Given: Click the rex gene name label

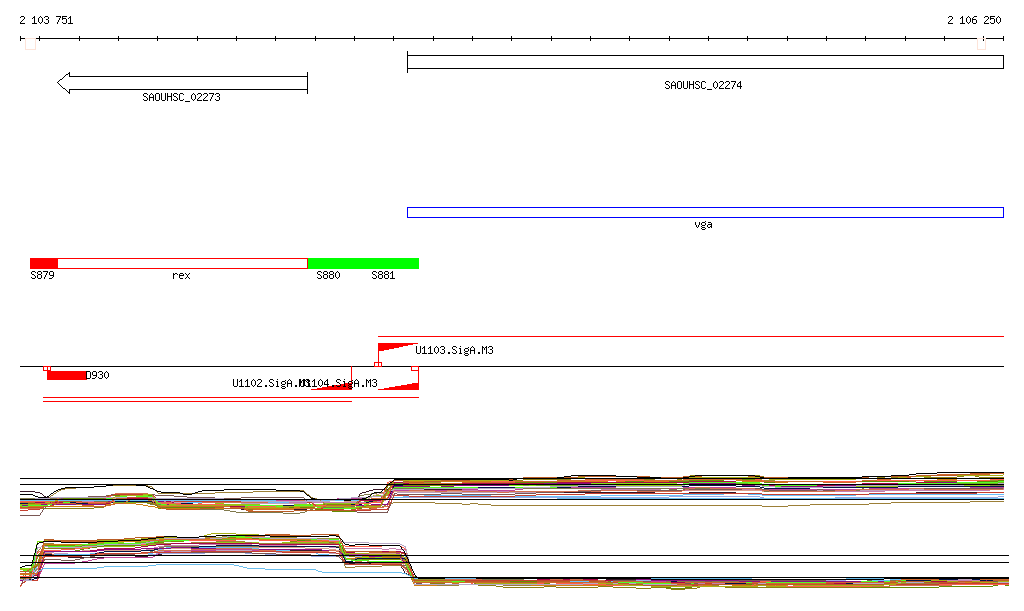Looking at the screenshot, I should (x=181, y=275).
